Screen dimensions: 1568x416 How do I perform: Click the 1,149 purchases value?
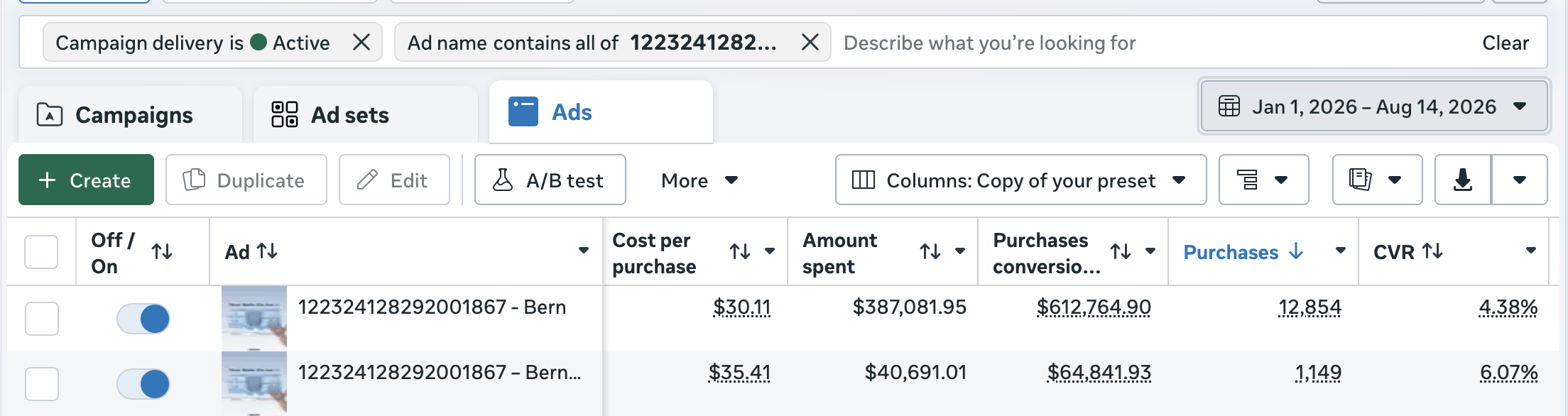1318,373
